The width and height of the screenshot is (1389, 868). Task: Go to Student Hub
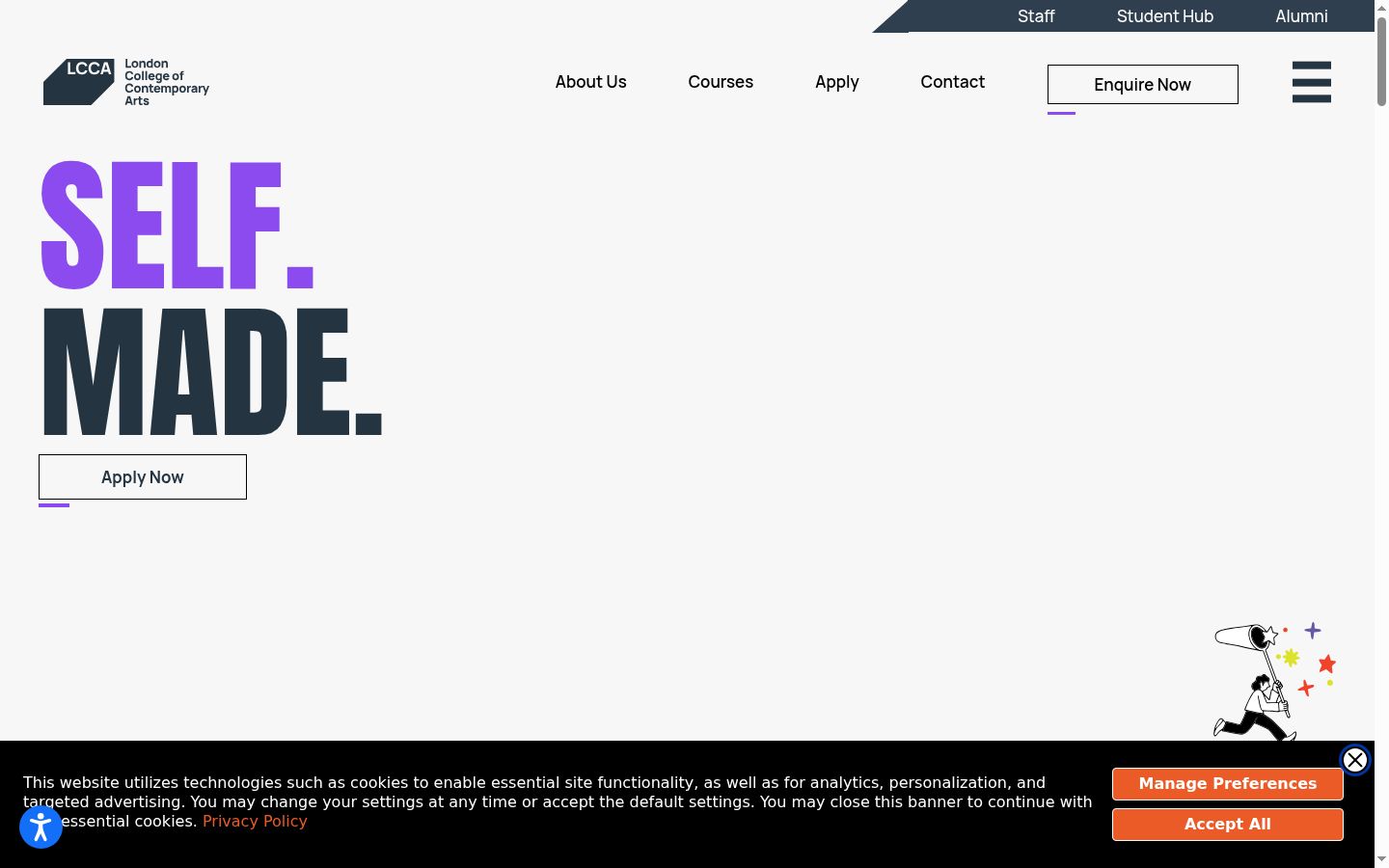(1165, 16)
